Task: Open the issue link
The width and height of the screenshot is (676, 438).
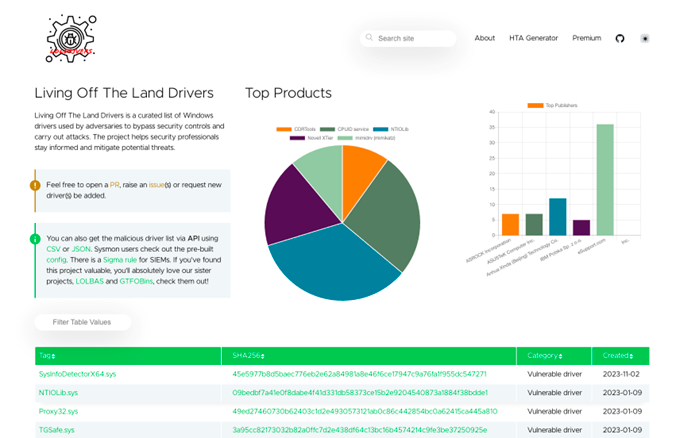Action: (x=156, y=185)
